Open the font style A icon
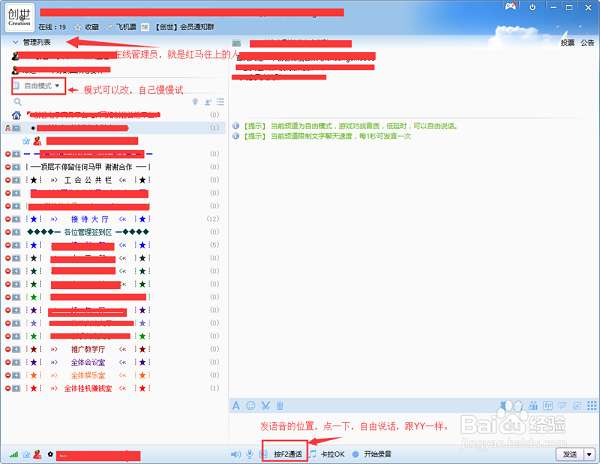 point(236,405)
